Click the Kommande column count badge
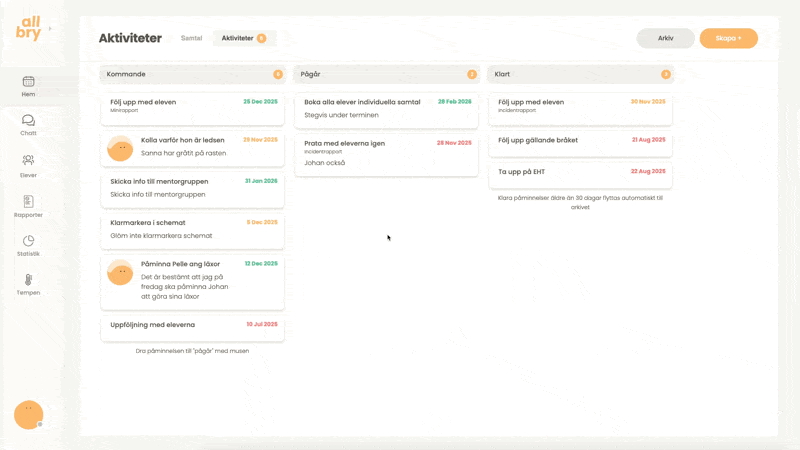Viewport: 800px width, 450px height. 278,74
